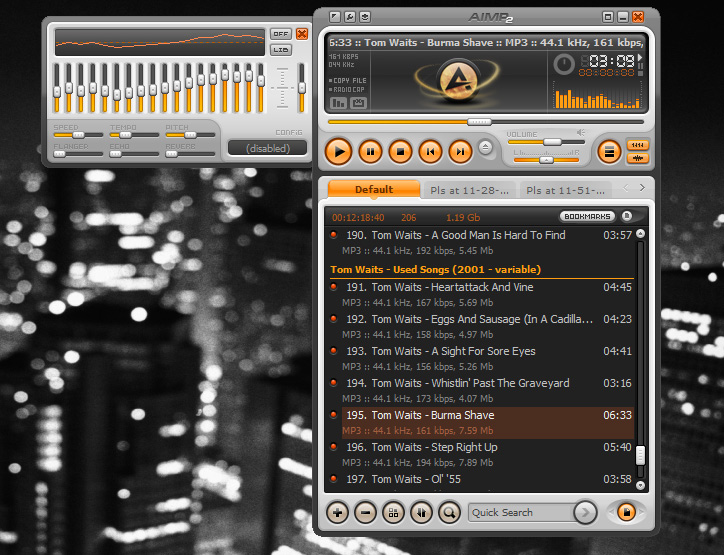Image resolution: width=724 pixels, height=555 pixels.
Task: Skip to the next track
Action: tap(460, 152)
